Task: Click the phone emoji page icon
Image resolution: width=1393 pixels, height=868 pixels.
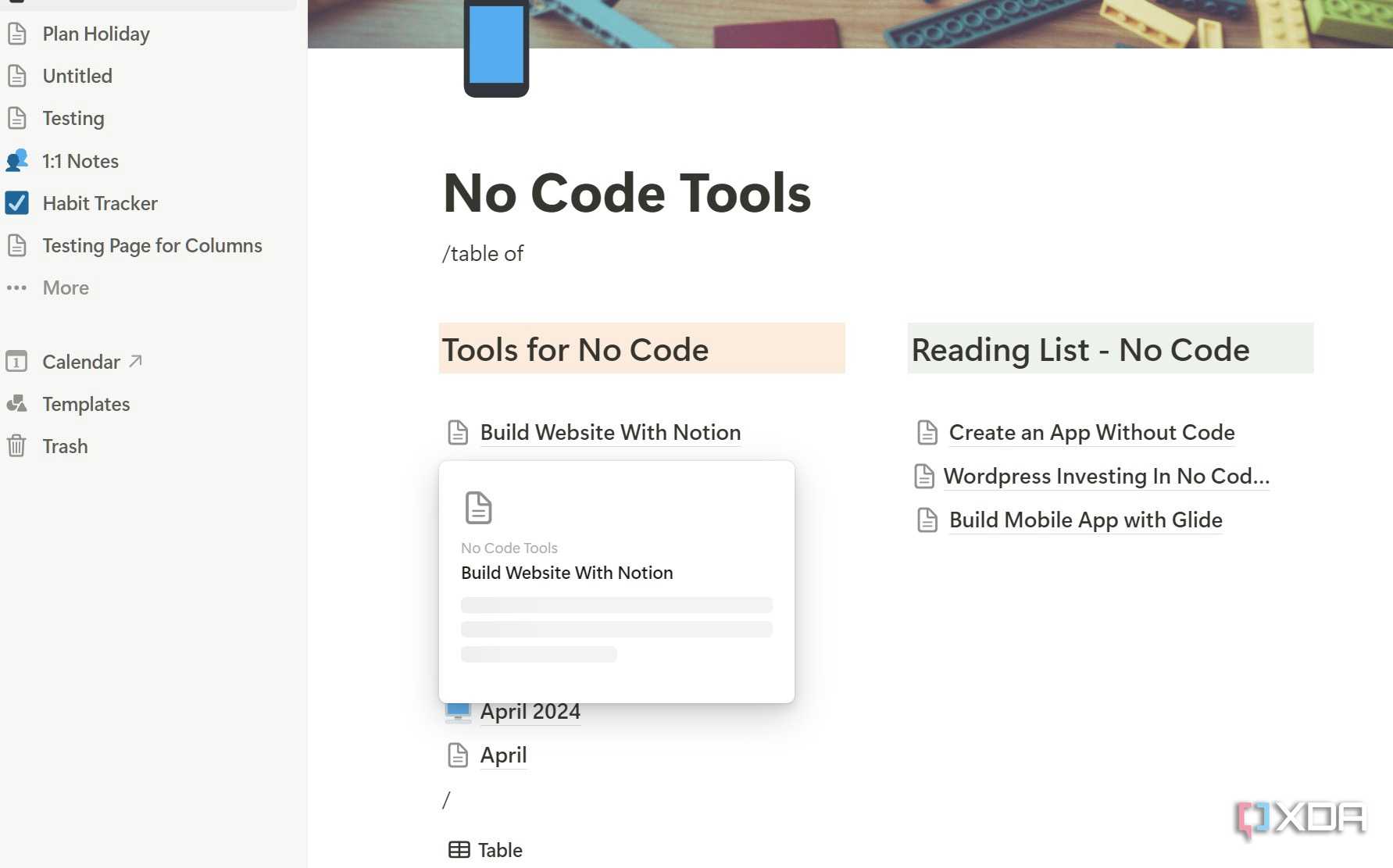Action: (496, 48)
